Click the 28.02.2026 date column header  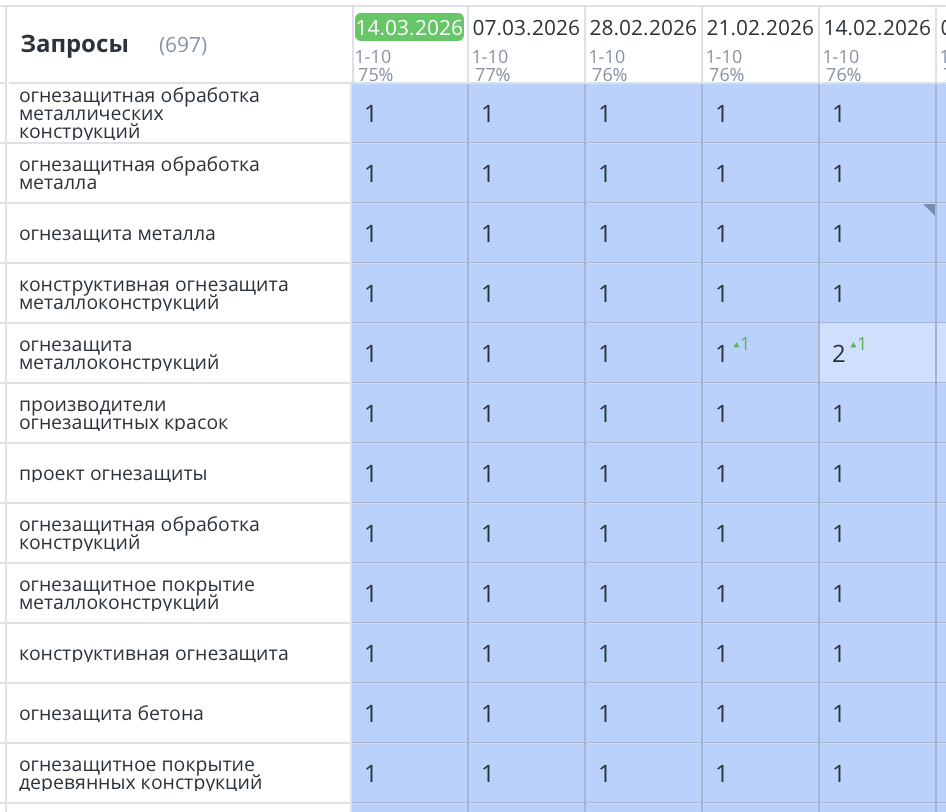[x=643, y=27]
